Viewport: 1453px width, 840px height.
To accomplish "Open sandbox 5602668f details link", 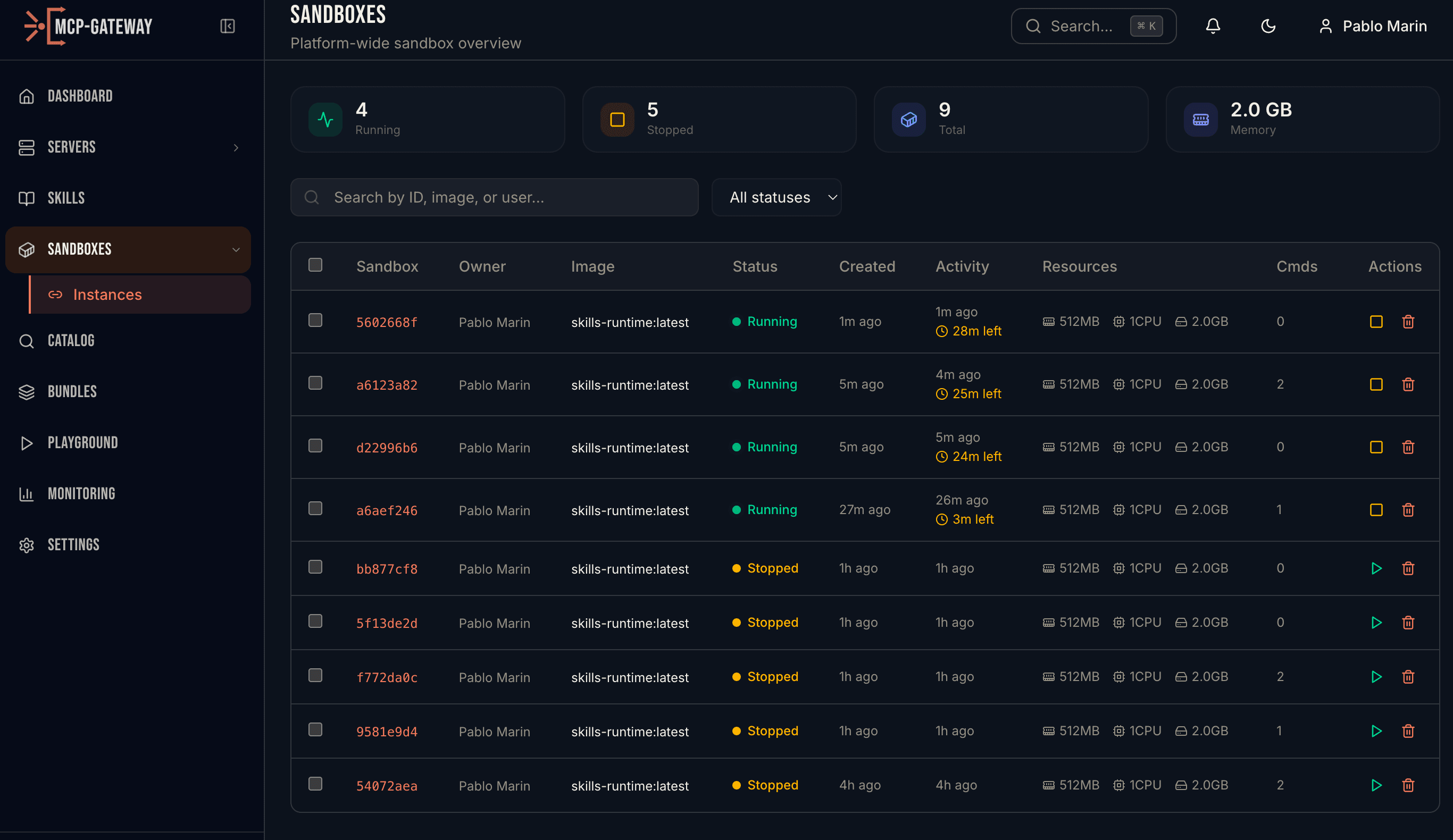I will pos(387,322).
